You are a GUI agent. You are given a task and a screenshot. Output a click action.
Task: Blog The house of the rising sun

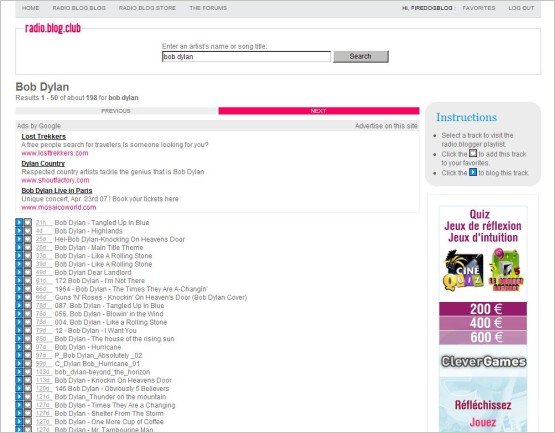click(x=19, y=339)
